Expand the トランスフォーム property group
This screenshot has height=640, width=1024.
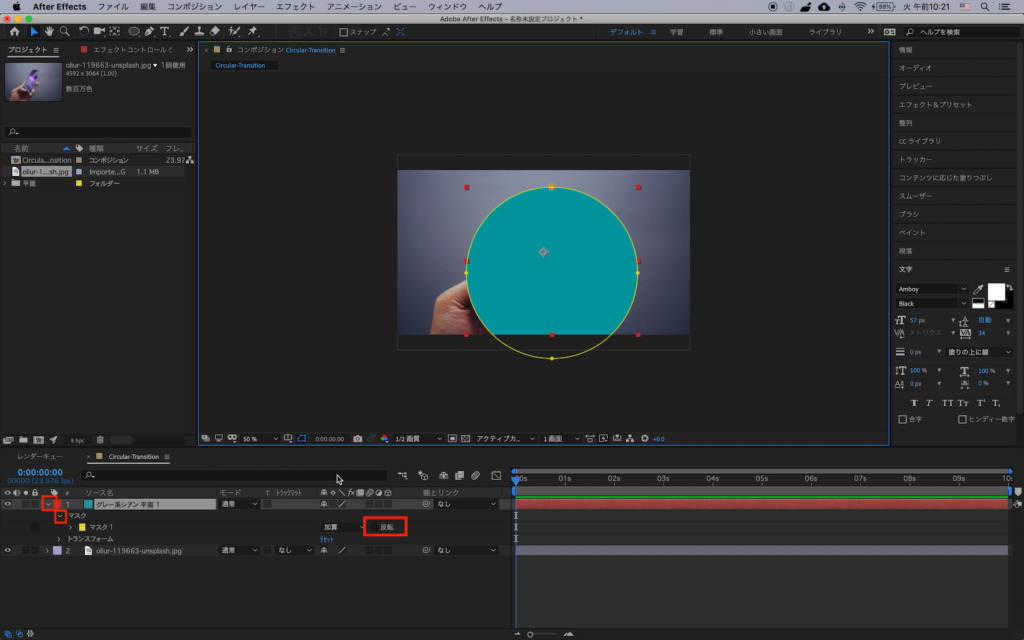pos(59,539)
